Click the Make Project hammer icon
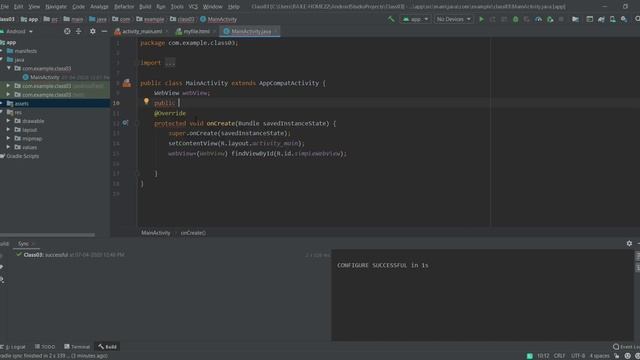This screenshot has width=640, height=360. [x=391, y=19]
